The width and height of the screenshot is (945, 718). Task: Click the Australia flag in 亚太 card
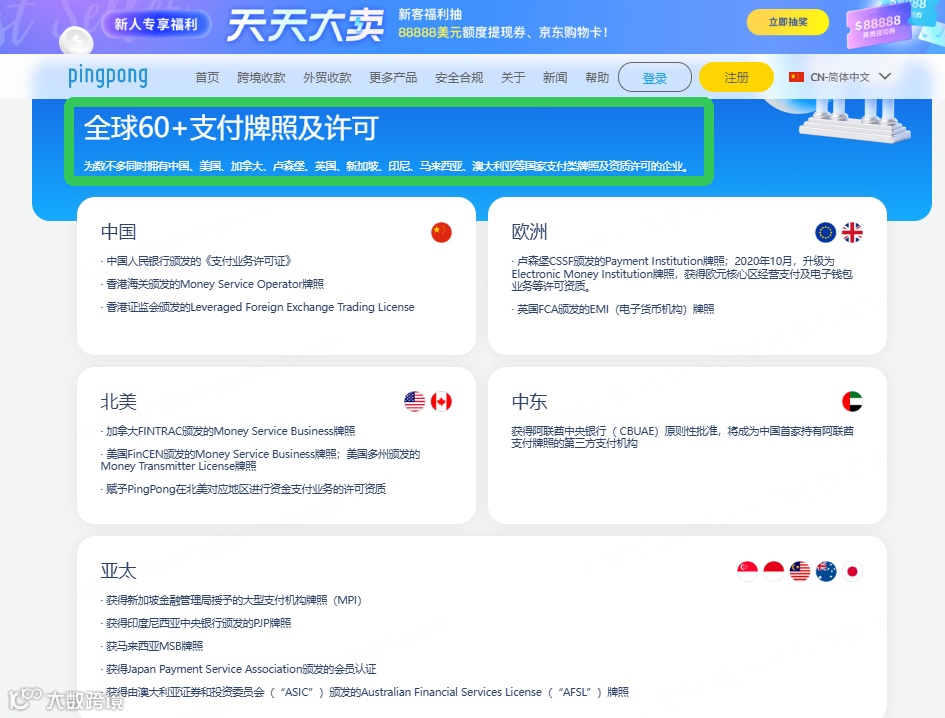pyautogui.click(x=826, y=571)
